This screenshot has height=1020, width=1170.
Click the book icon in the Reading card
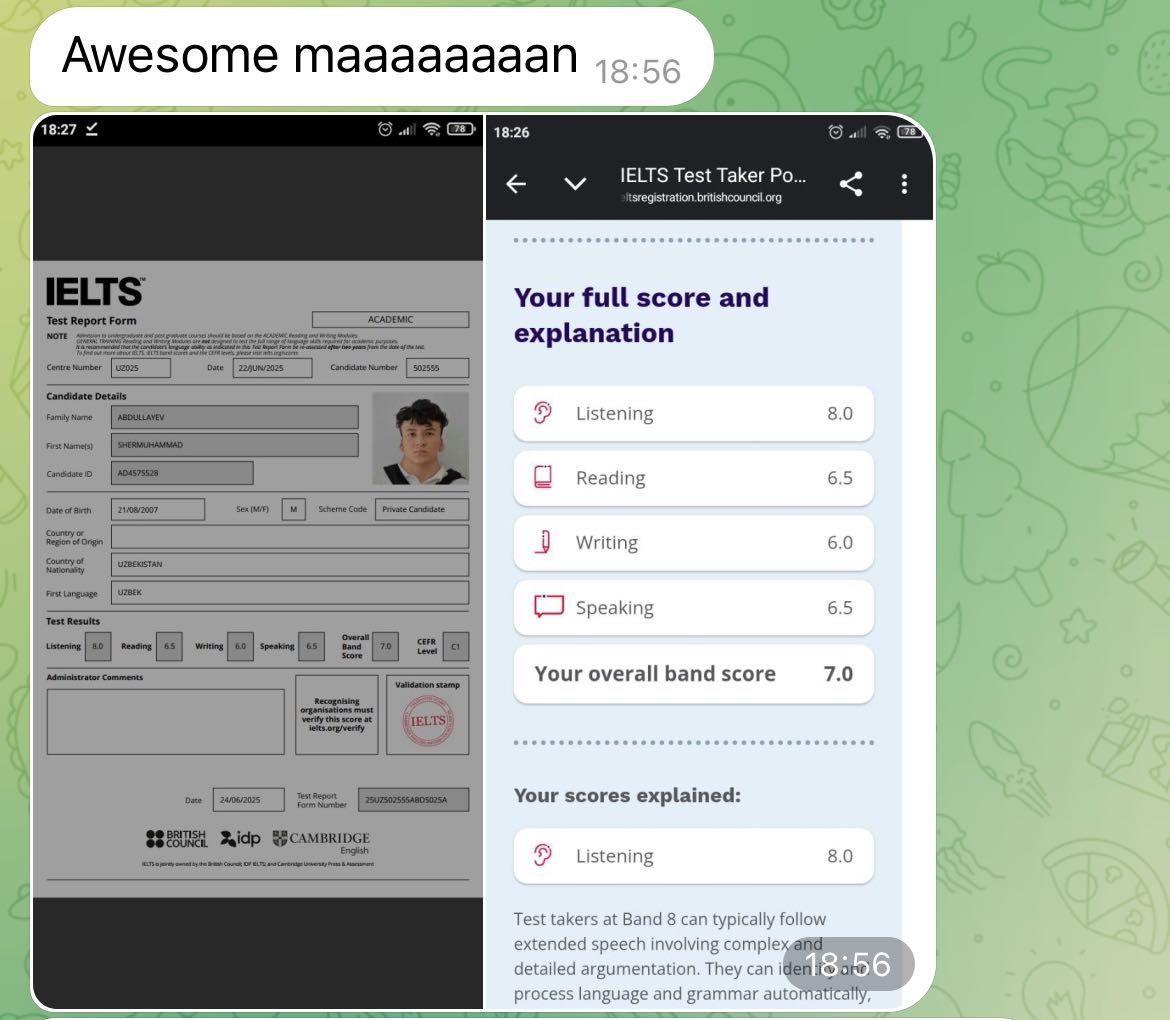[542, 477]
